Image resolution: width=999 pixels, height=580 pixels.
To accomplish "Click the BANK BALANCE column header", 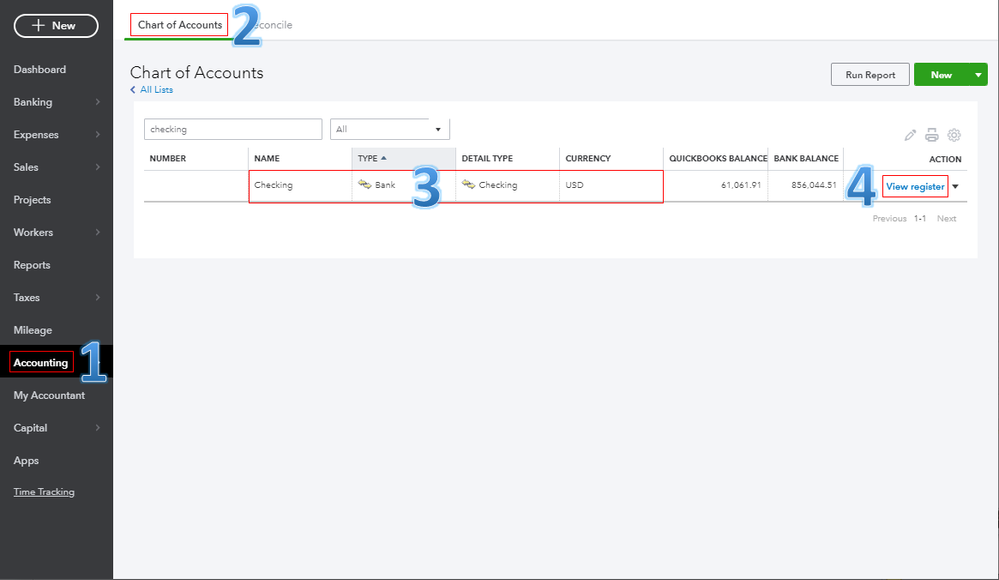I will (x=806, y=158).
